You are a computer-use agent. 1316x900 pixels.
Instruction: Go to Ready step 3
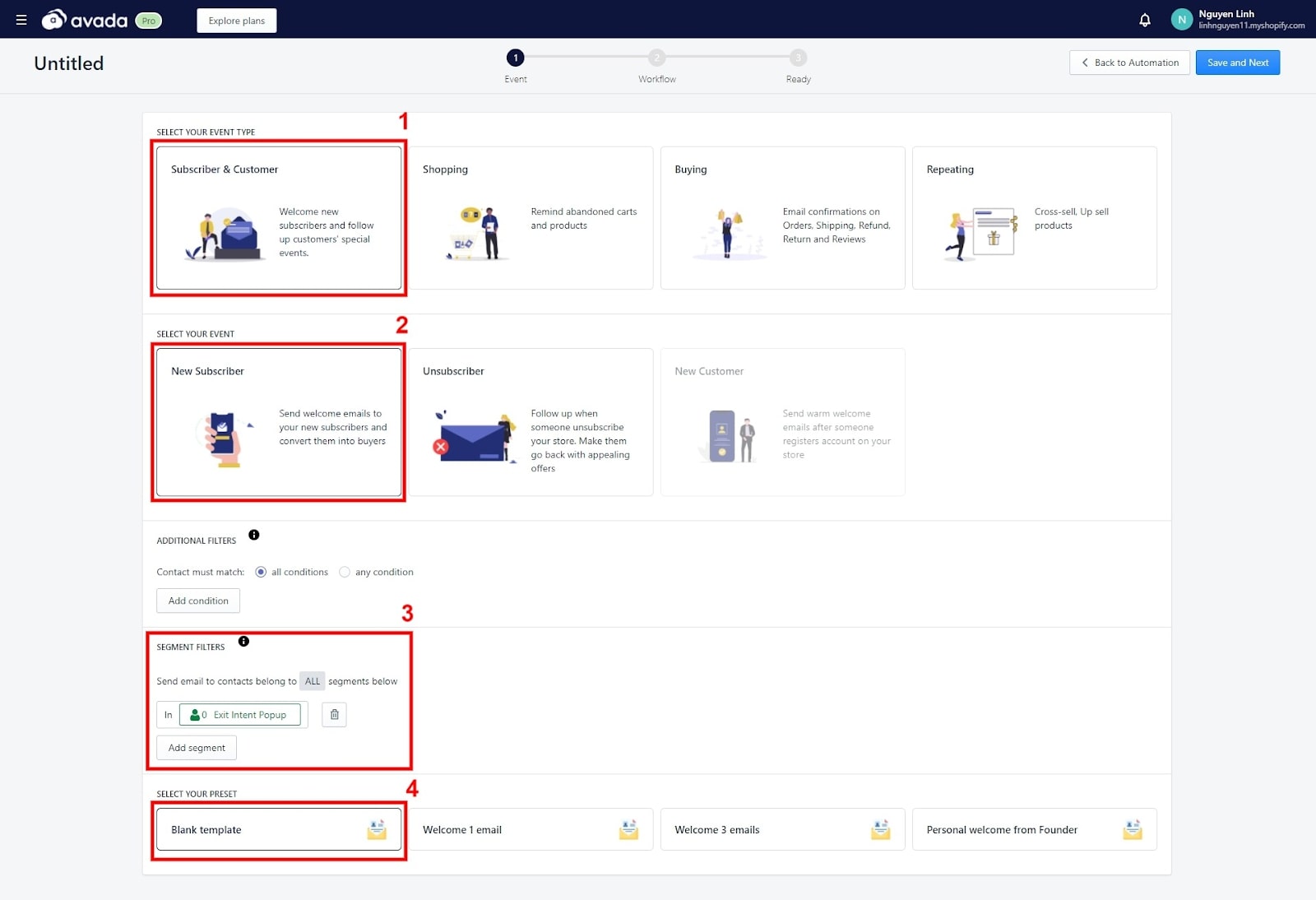798,58
